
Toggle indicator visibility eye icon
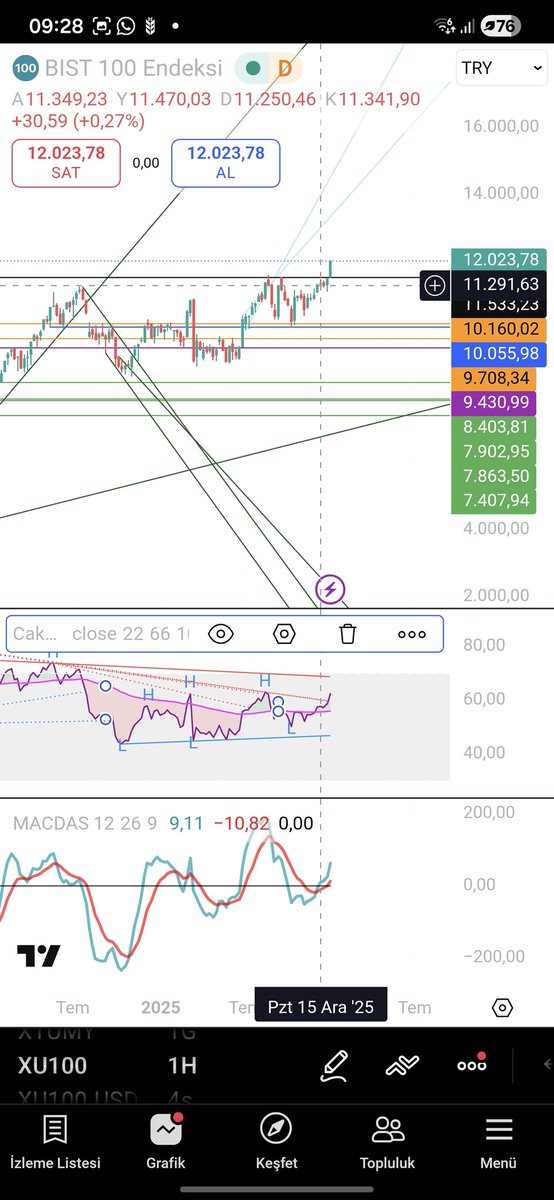(221, 634)
